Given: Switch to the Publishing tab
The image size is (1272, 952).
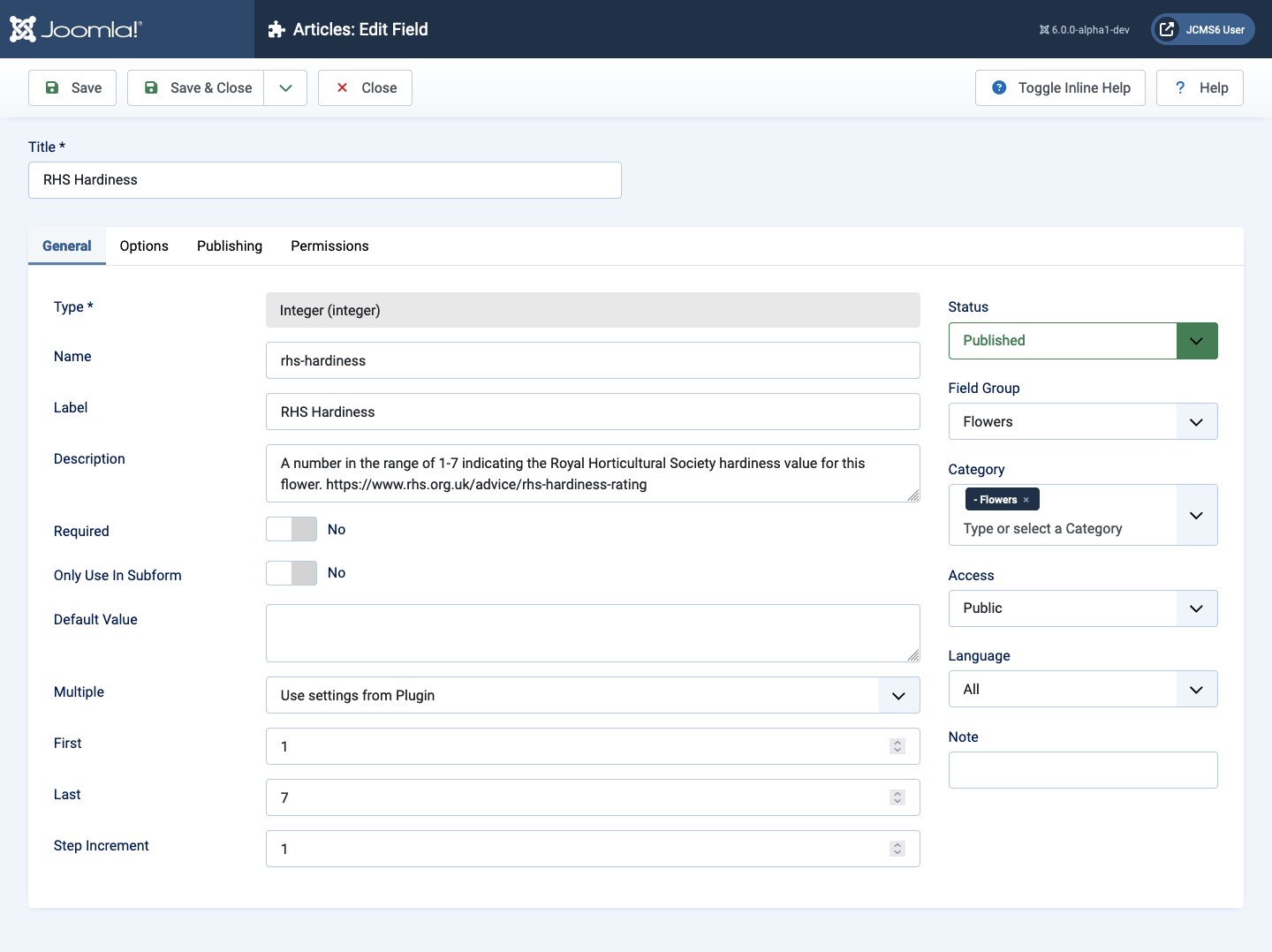Looking at the screenshot, I should pos(230,246).
